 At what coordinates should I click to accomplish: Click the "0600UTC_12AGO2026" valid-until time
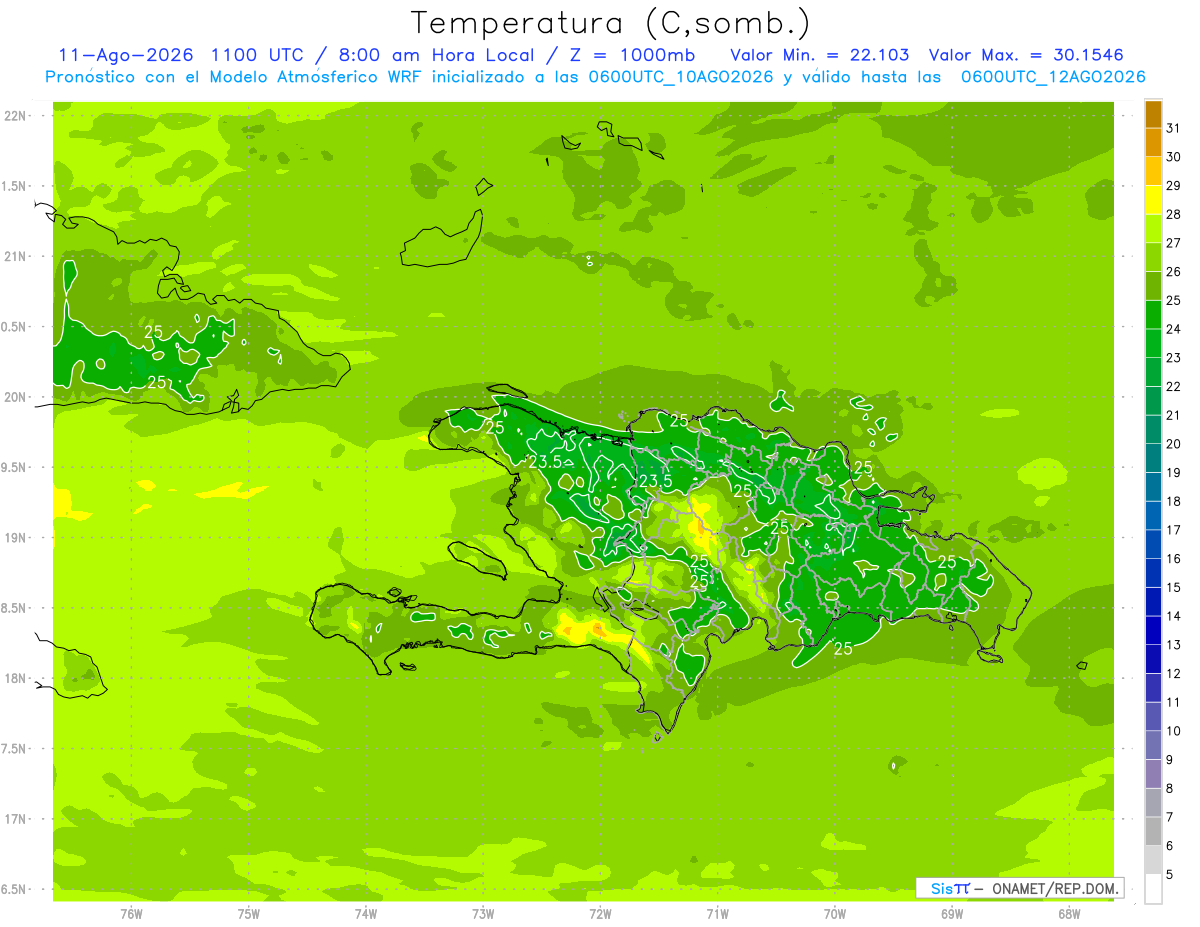1053,77
